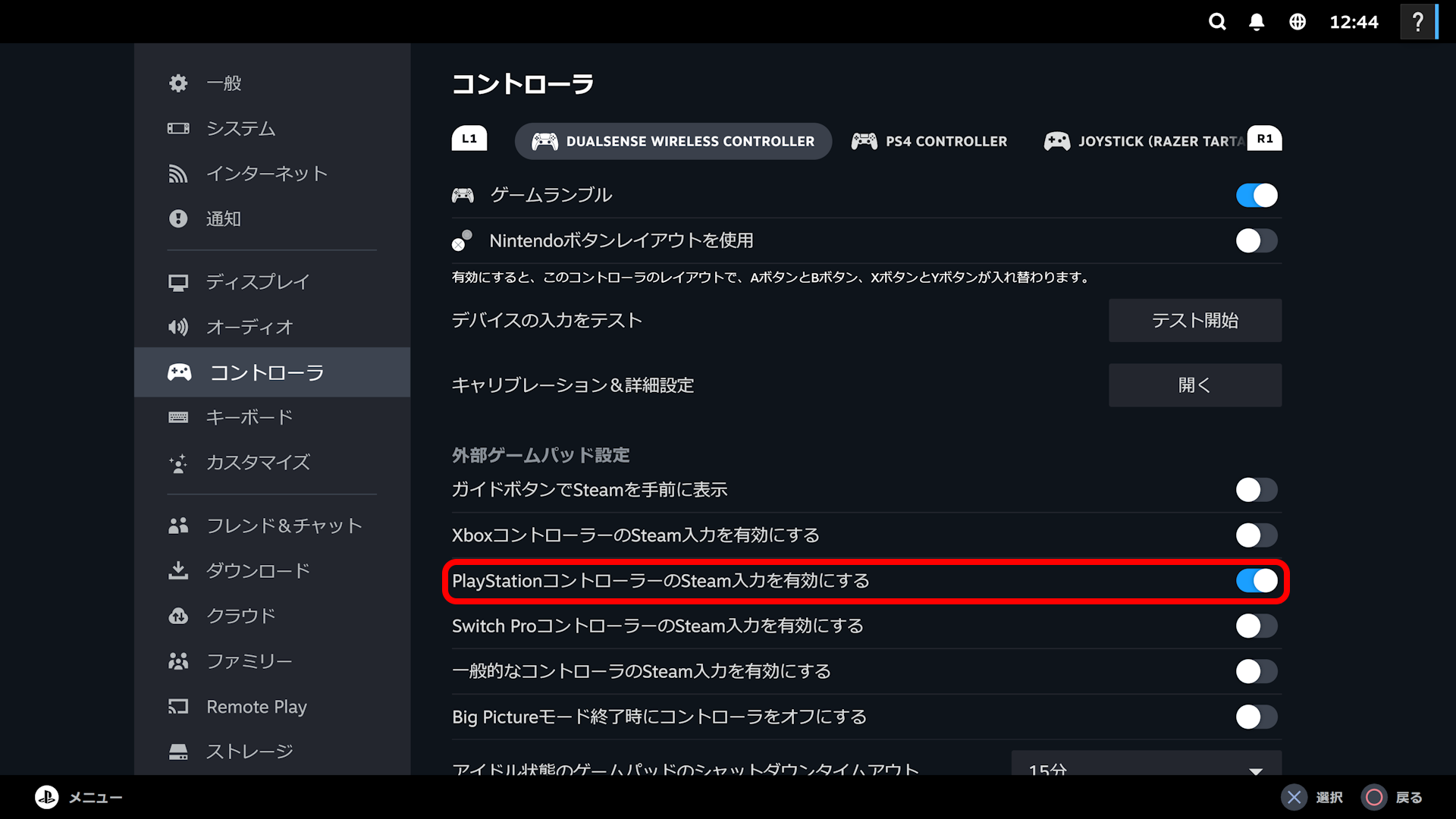1456x819 pixels.
Task: Click the クラウド cloud icon
Action: pos(178,616)
